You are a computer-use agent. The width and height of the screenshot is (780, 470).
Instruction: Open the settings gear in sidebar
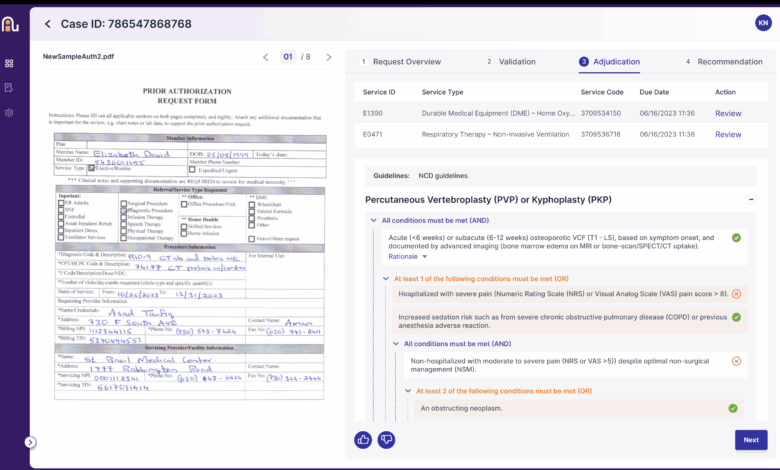9,113
